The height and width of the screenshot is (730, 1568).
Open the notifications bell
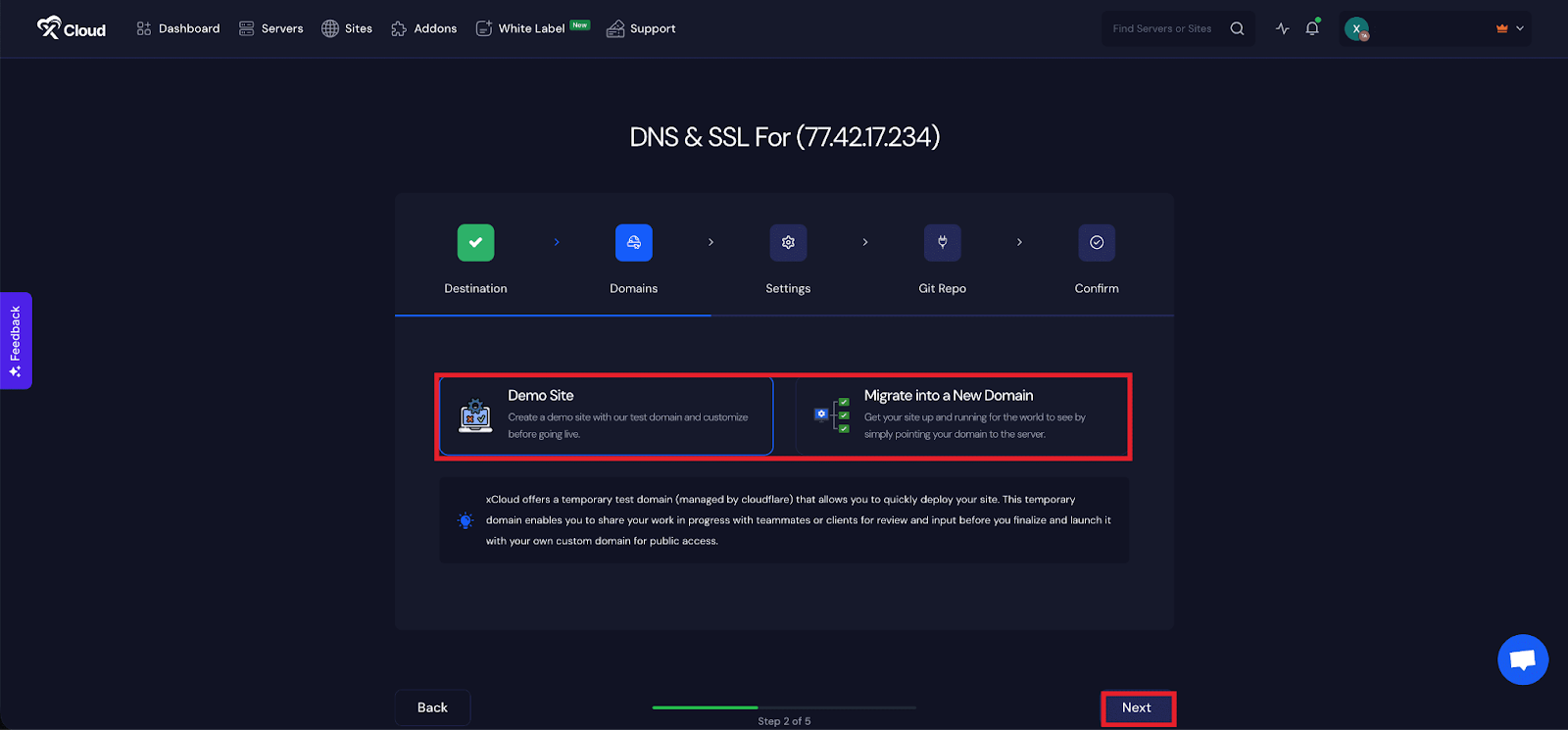point(1312,28)
